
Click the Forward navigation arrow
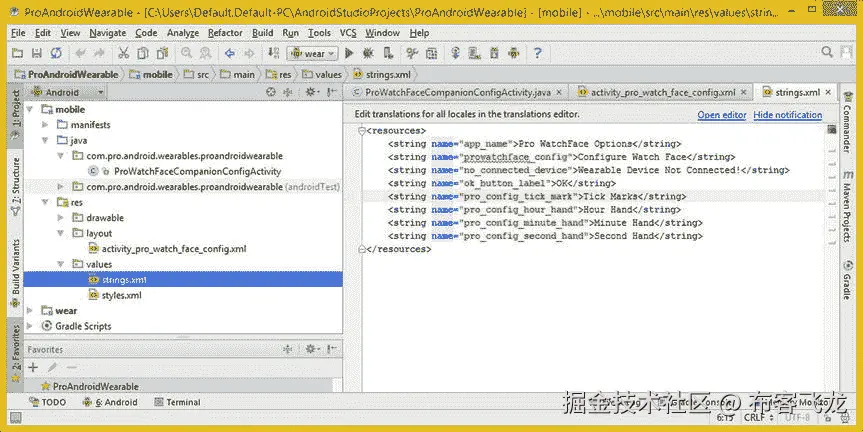[249, 53]
